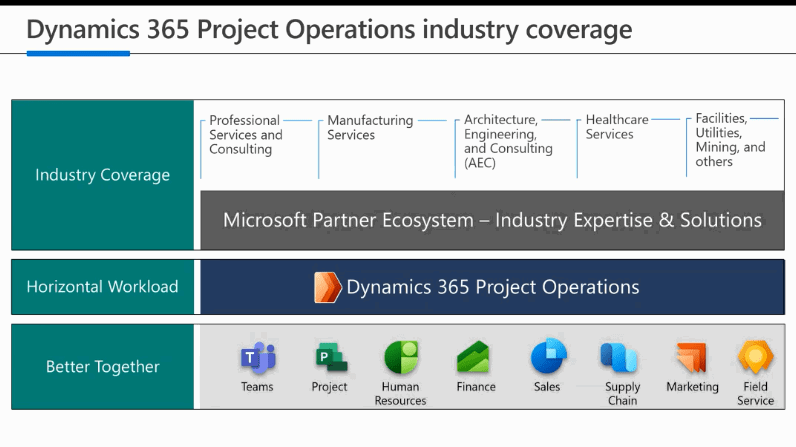The height and width of the screenshot is (447, 796).
Task: Click the slide title "Dynamics 365 Project Operations industry coverage"
Action: click(329, 29)
